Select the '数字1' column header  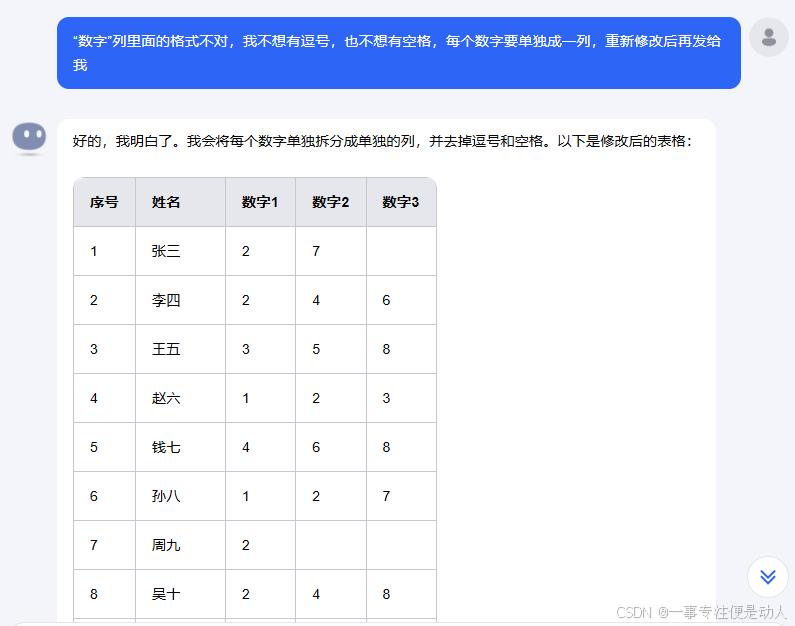click(261, 202)
